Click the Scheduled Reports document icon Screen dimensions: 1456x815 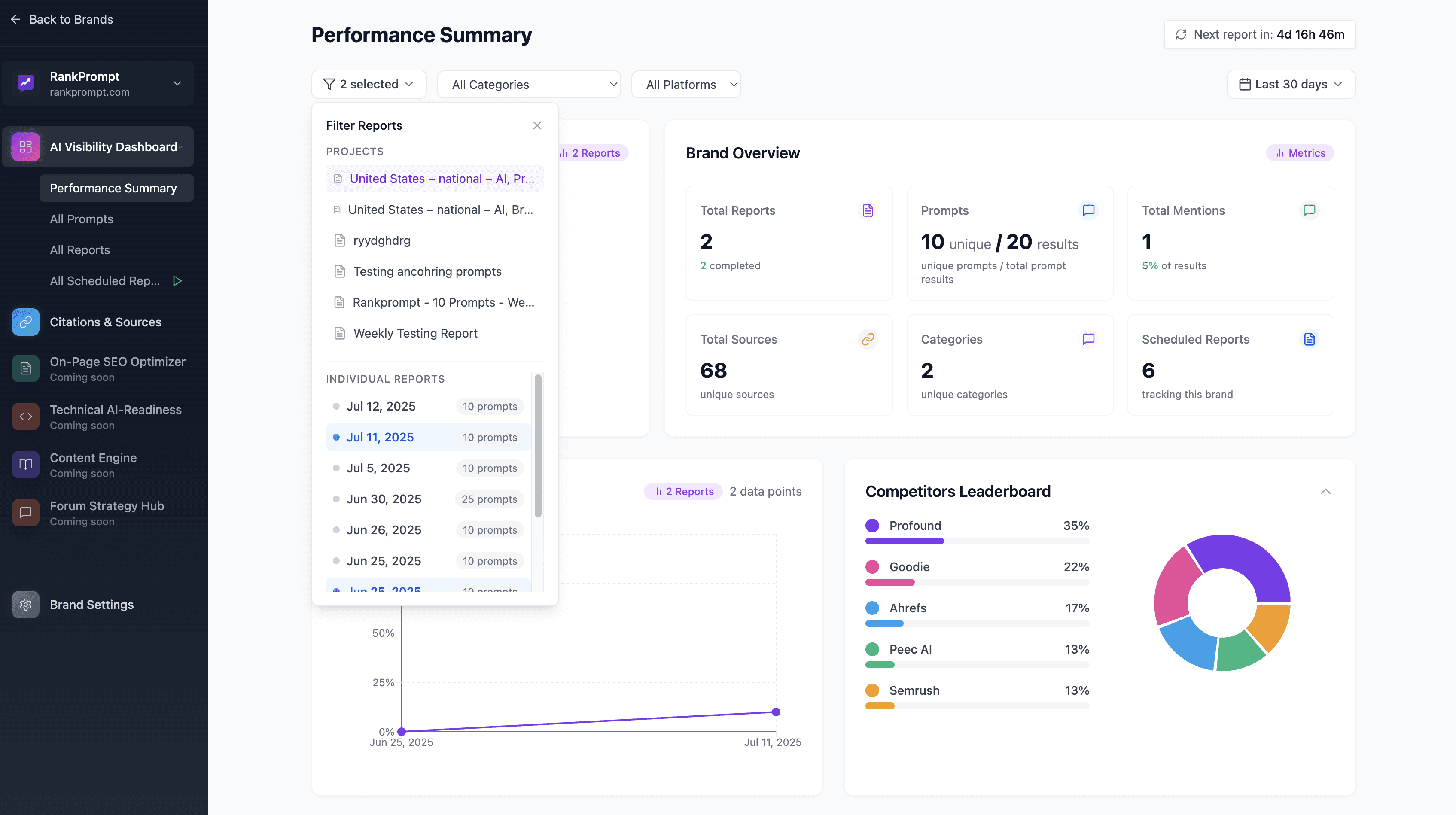(x=1309, y=339)
